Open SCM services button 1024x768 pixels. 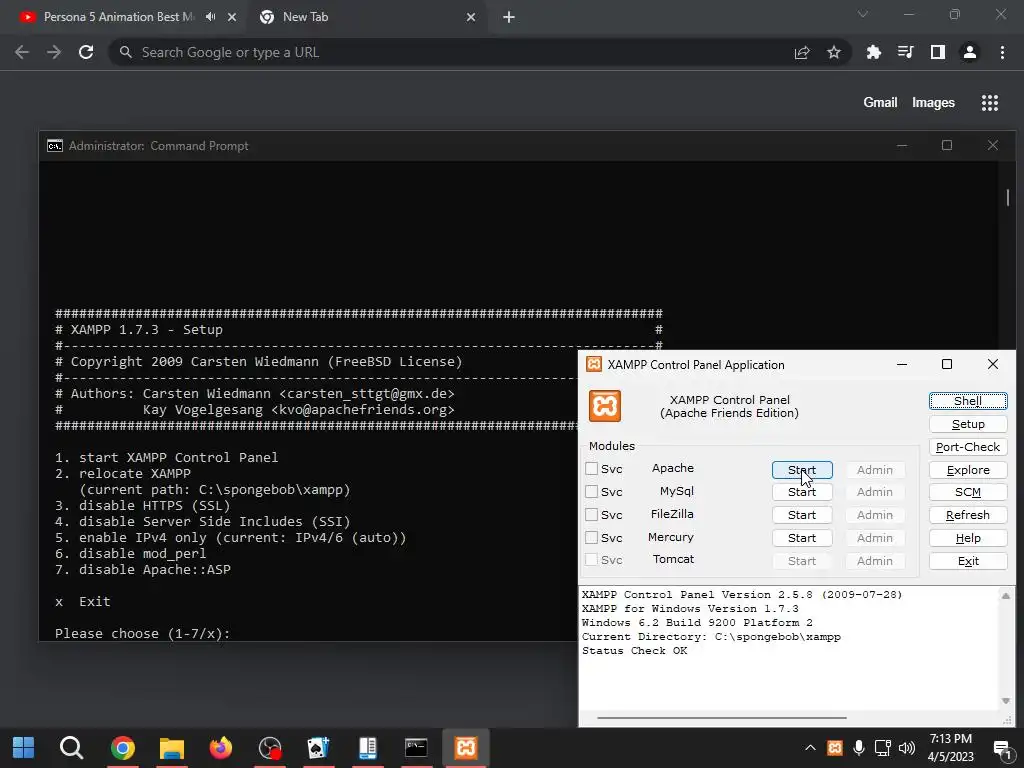tap(968, 492)
